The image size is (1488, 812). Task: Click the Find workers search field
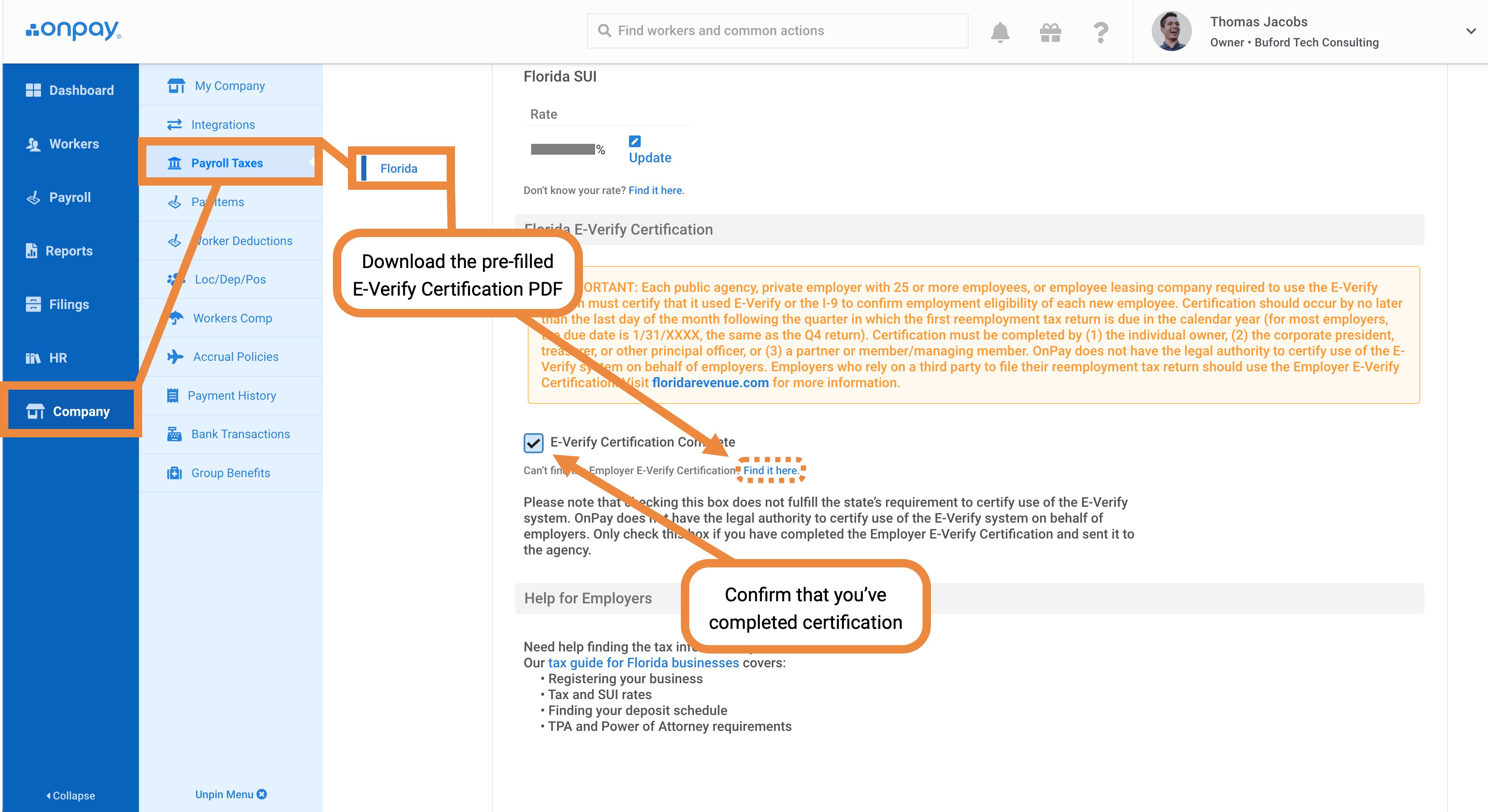pyautogui.click(x=777, y=31)
